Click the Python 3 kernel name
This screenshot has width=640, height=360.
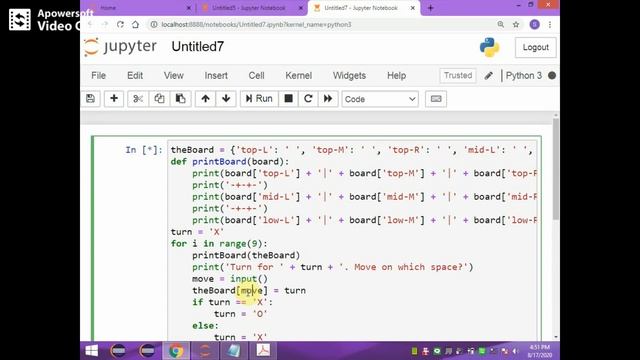coord(524,76)
